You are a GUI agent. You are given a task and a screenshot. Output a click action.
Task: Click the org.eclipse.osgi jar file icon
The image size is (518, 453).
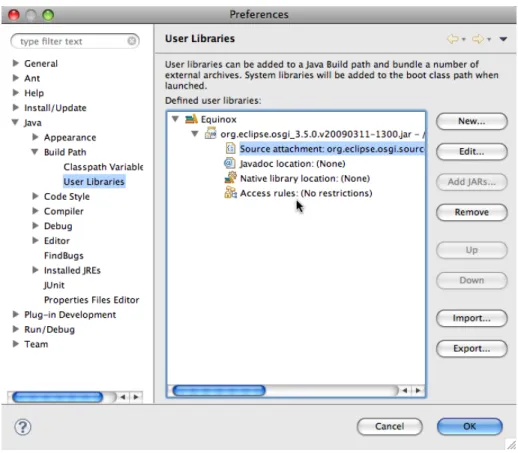pos(211,133)
